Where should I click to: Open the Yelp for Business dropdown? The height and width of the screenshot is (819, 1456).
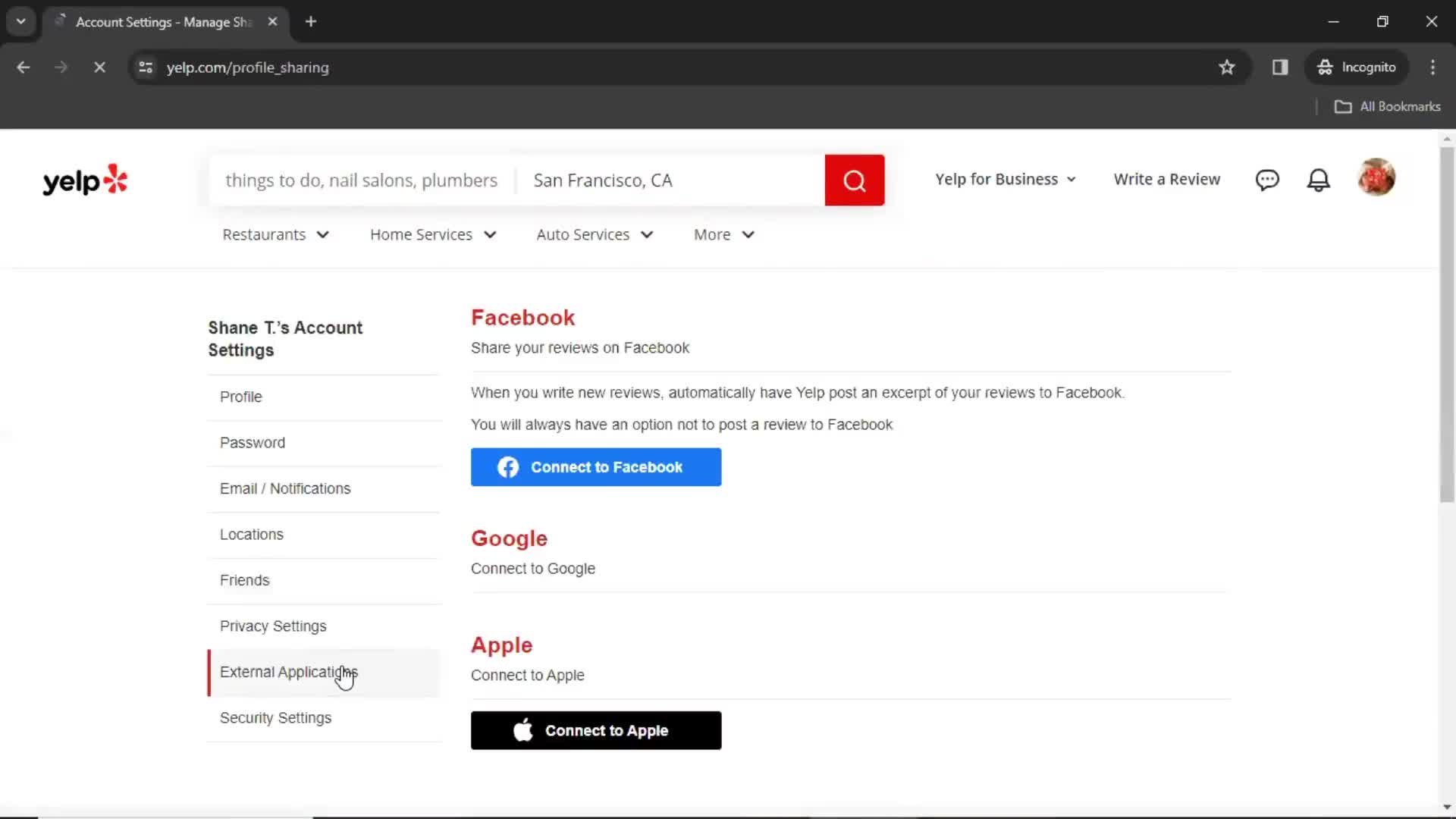coord(1003,179)
